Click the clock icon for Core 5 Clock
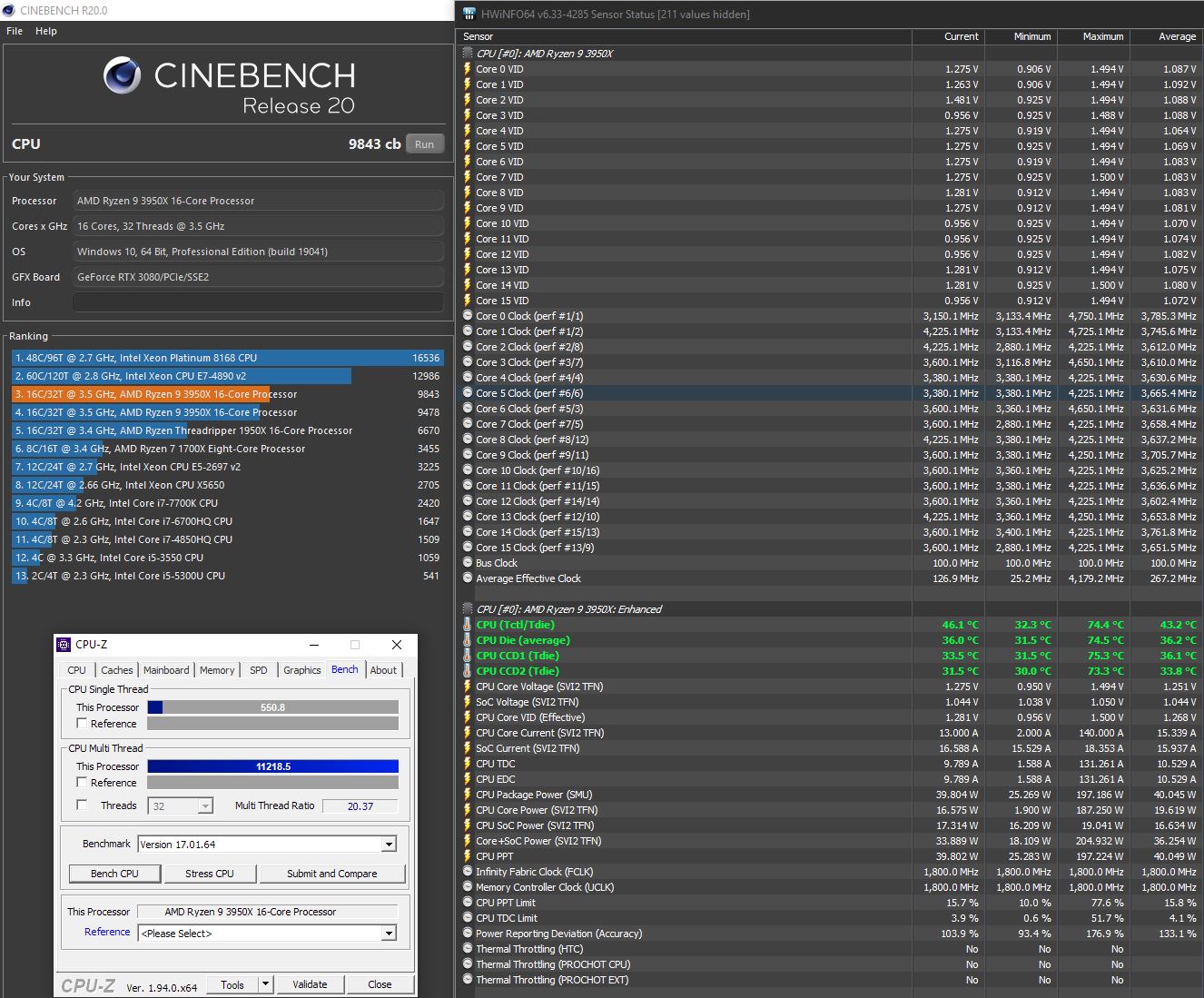The height and width of the screenshot is (998, 1204). click(x=468, y=393)
